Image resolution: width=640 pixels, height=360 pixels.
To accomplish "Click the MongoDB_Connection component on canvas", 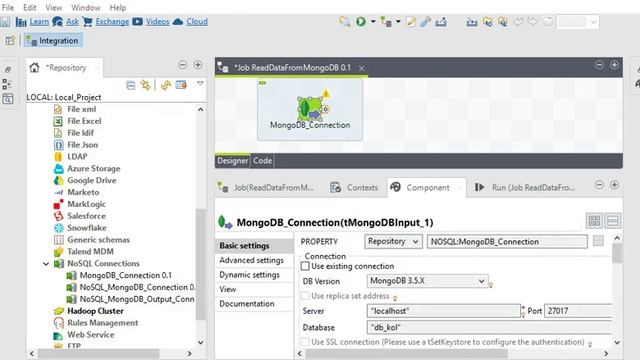I will point(309,109).
